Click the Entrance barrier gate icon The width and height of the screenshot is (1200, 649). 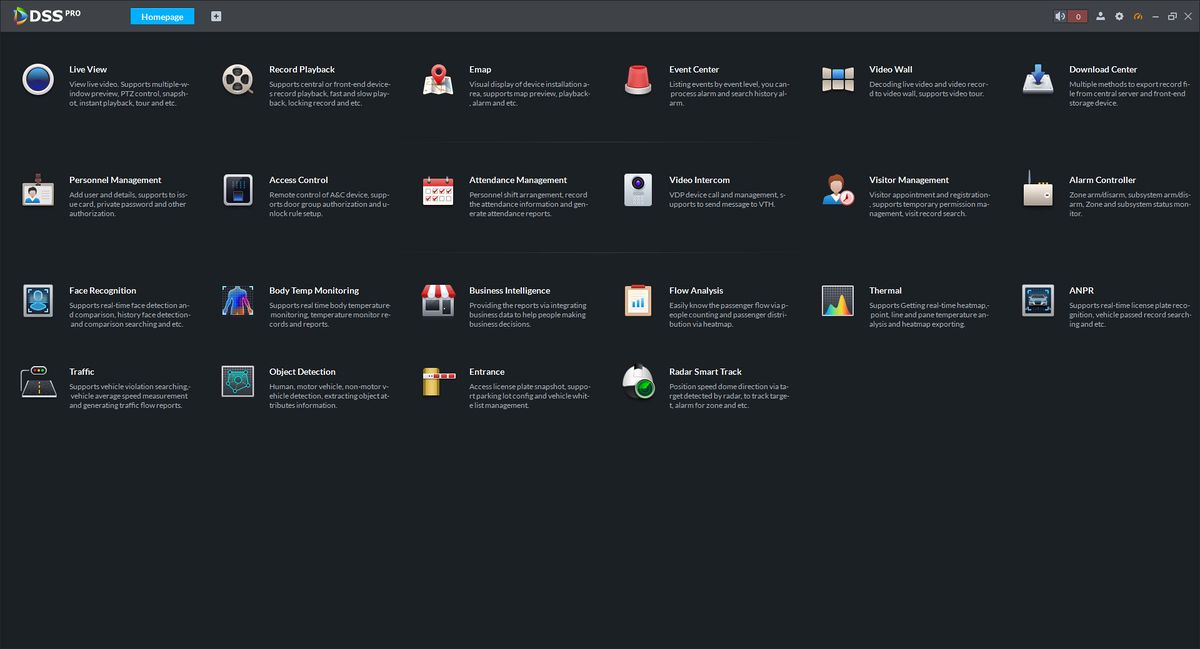pos(438,381)
